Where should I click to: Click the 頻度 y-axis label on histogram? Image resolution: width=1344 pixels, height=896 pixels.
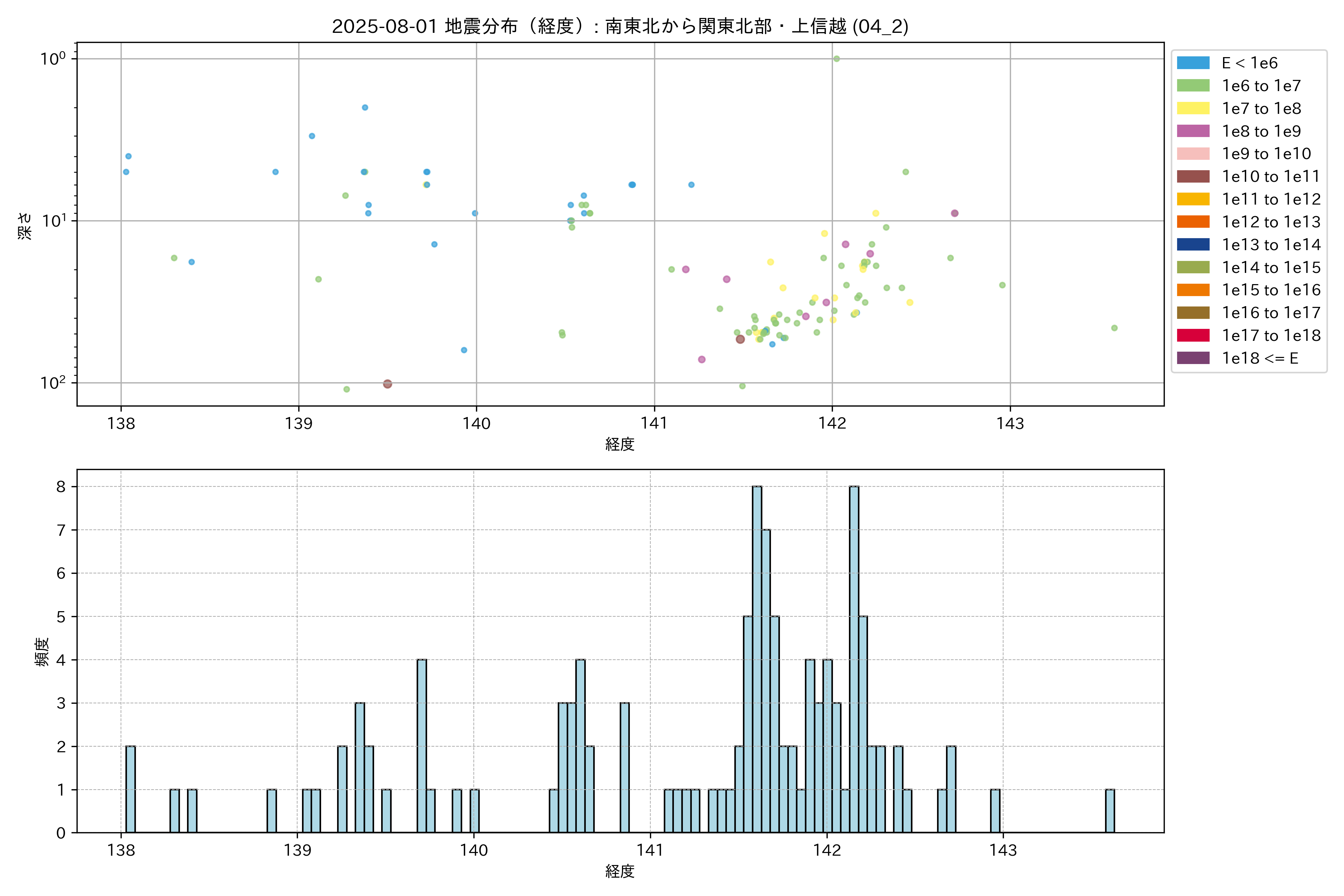point(42,652)
